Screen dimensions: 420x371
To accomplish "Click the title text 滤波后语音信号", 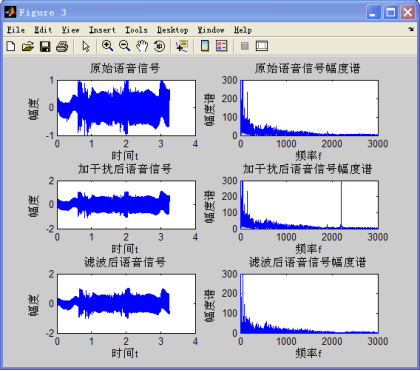I will (x=125, y=262).
